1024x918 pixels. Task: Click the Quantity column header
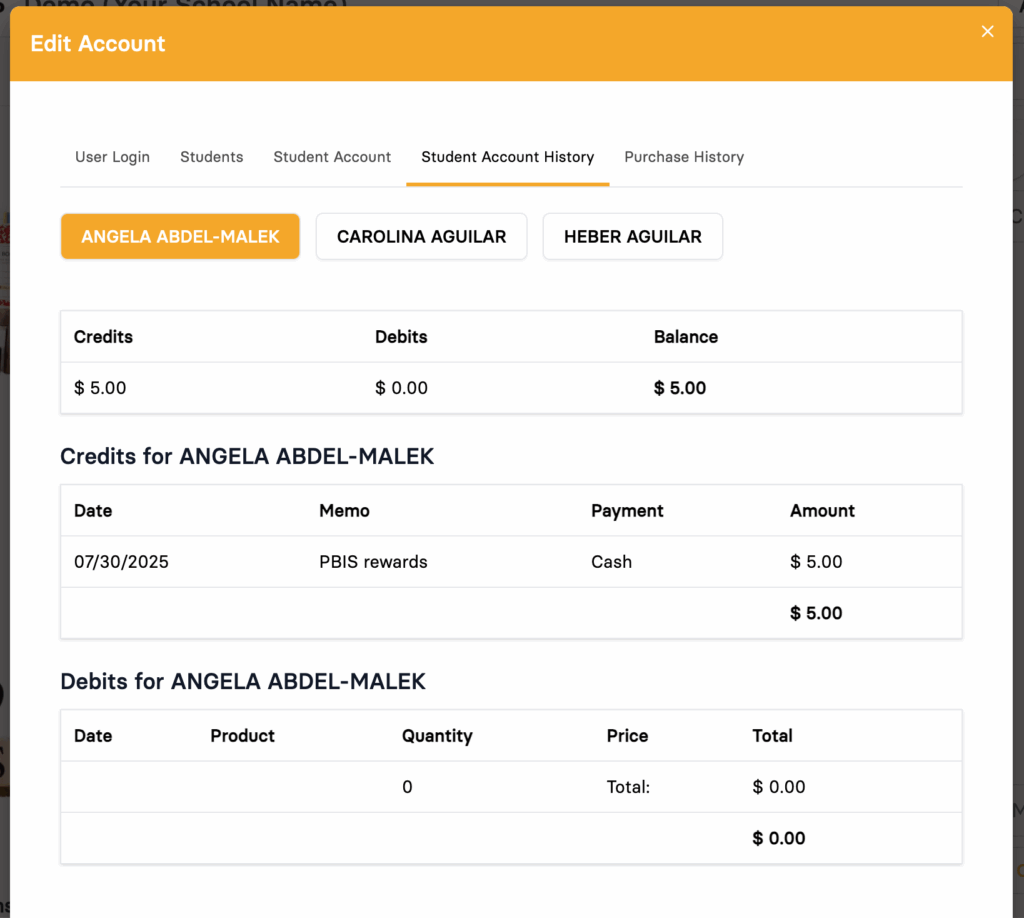(437, 736)
